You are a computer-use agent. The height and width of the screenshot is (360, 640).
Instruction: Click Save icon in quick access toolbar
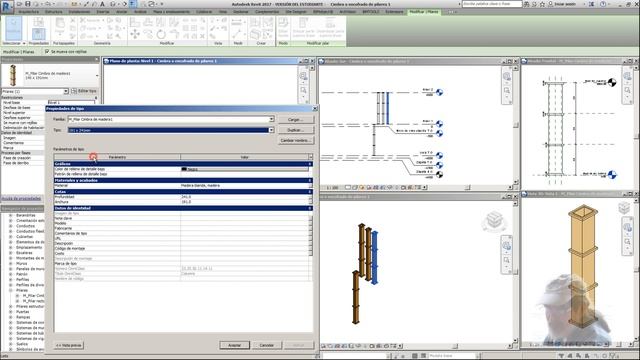click(x=28, y=4)
